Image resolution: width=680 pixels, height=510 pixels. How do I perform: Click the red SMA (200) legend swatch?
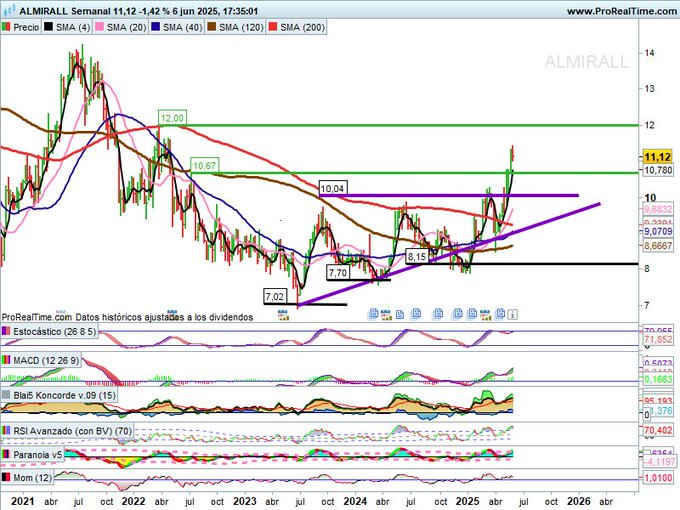(x=273, y=27)
